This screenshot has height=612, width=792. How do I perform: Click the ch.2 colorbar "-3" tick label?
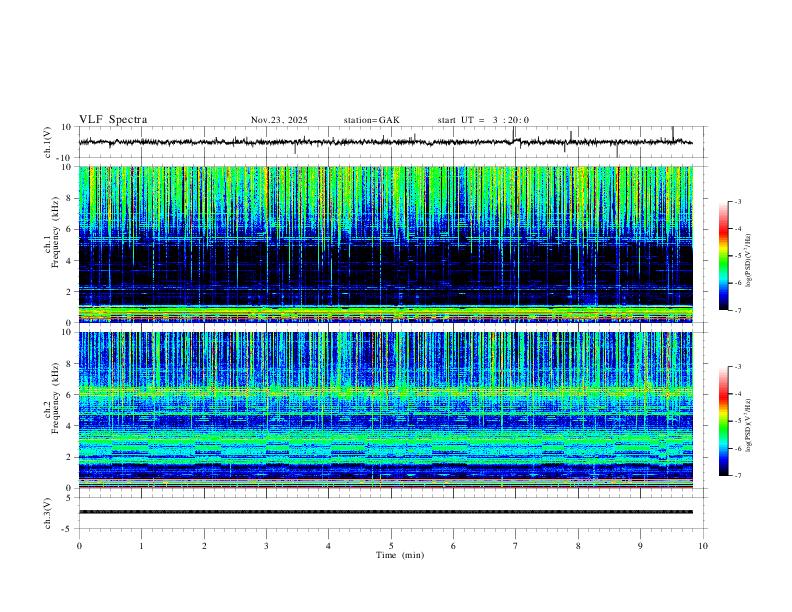pyautogui.click(x=738, y=367)
